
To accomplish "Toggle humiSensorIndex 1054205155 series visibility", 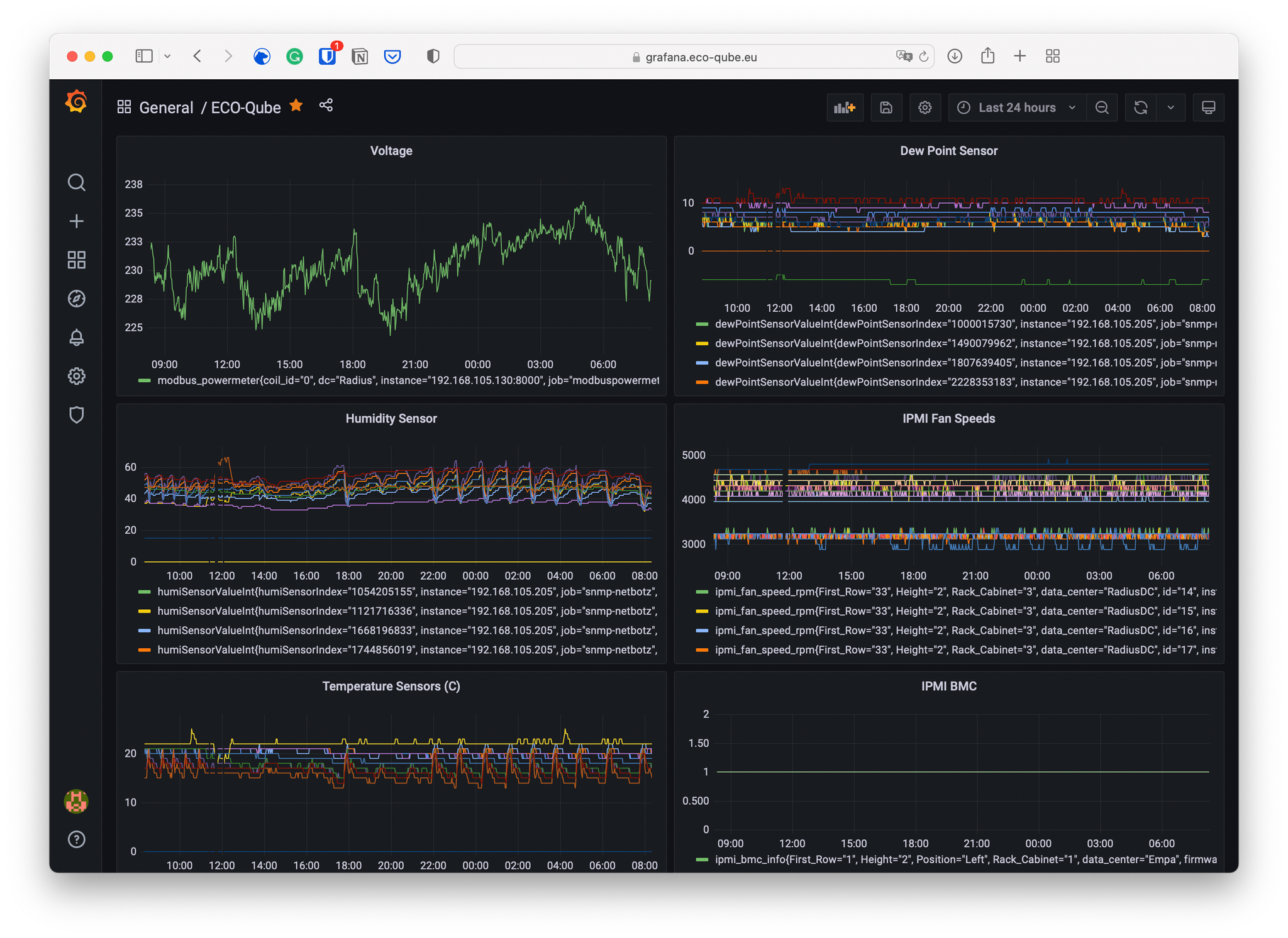I will [407, 592].
